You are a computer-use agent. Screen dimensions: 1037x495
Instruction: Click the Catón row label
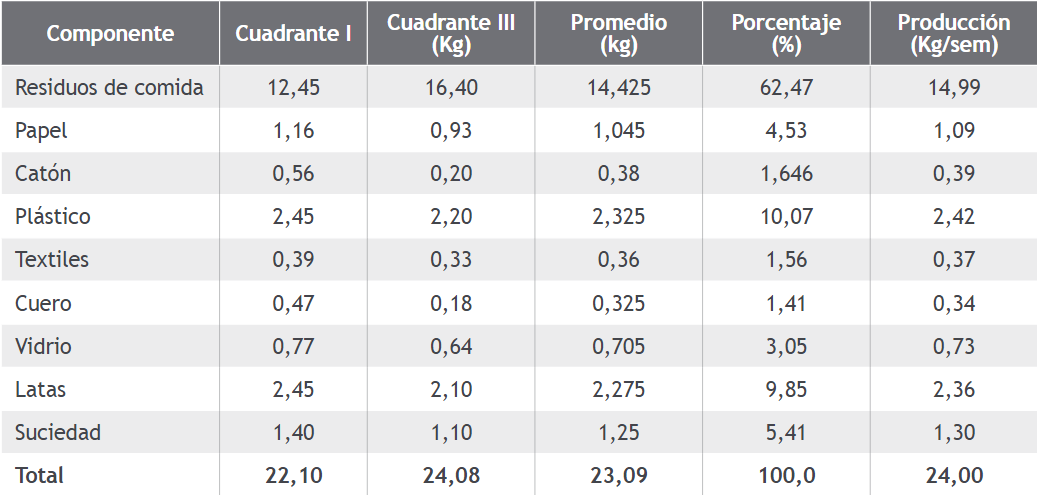tap(43, 173)
